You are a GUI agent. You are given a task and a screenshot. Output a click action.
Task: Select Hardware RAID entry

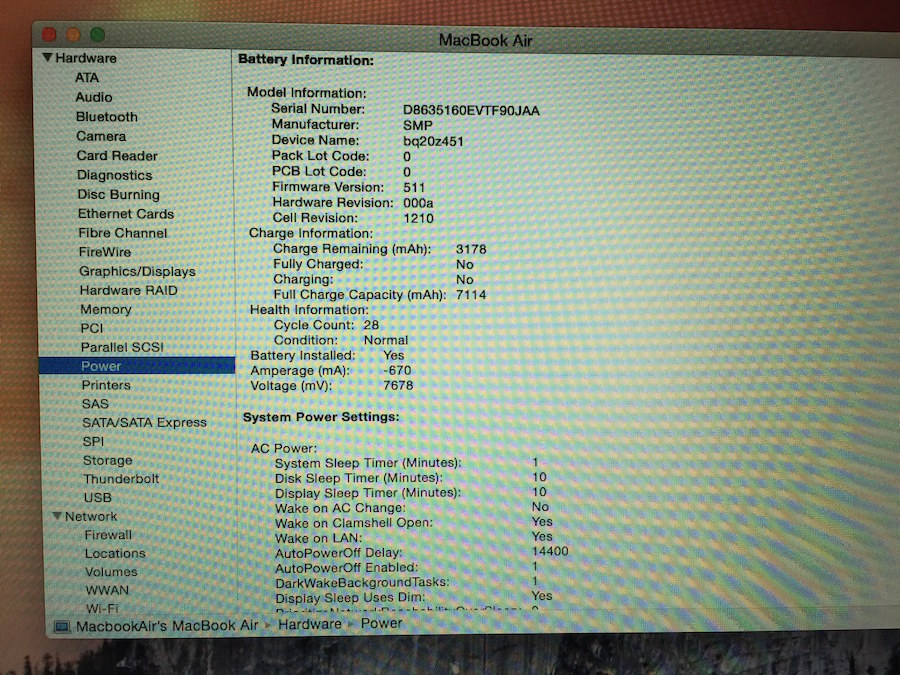[x=129, y=290]
